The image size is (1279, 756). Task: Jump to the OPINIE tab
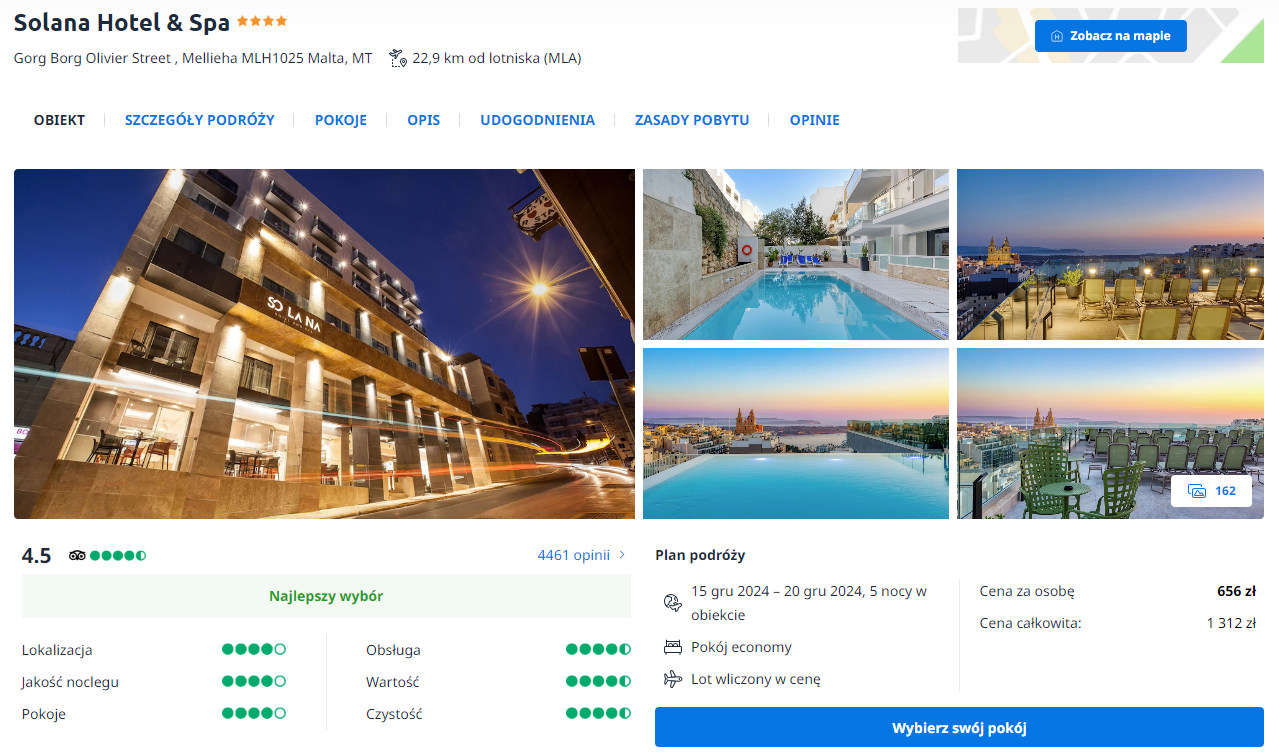pos(815,120)
